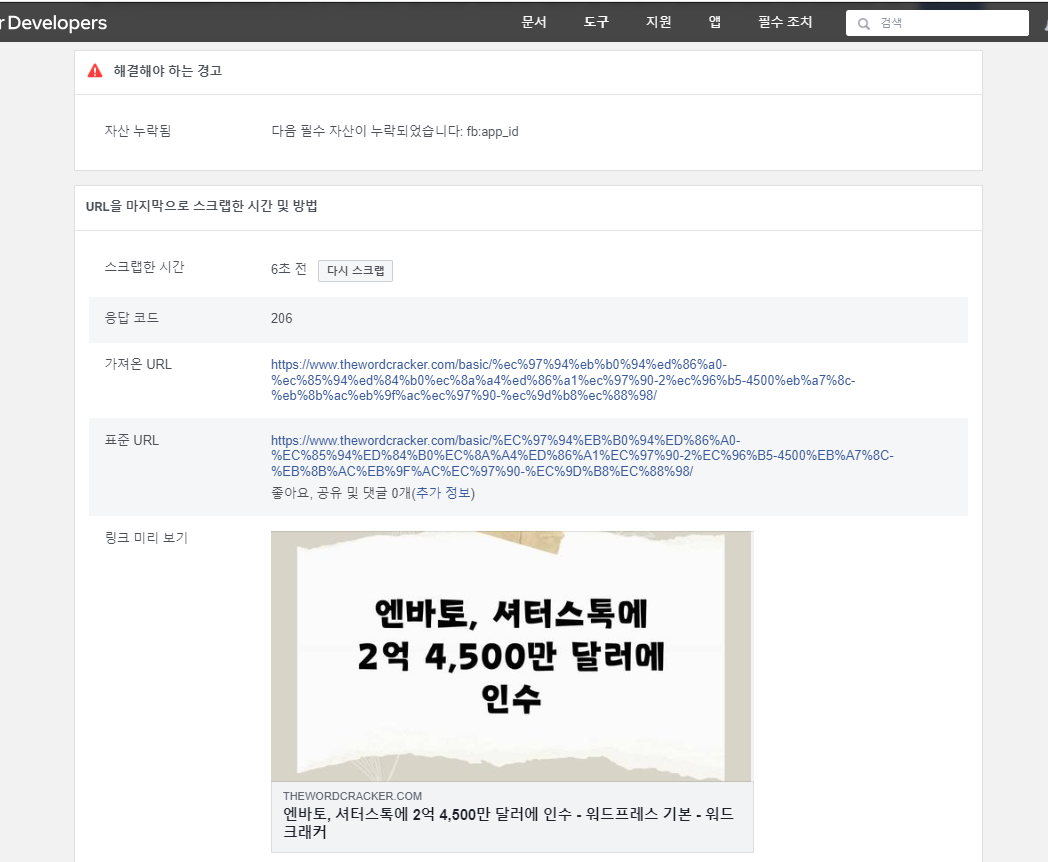This screenshot has width=1048, height=862.
Task: Click the Developers logo in header
Action: tap(53, 23)
